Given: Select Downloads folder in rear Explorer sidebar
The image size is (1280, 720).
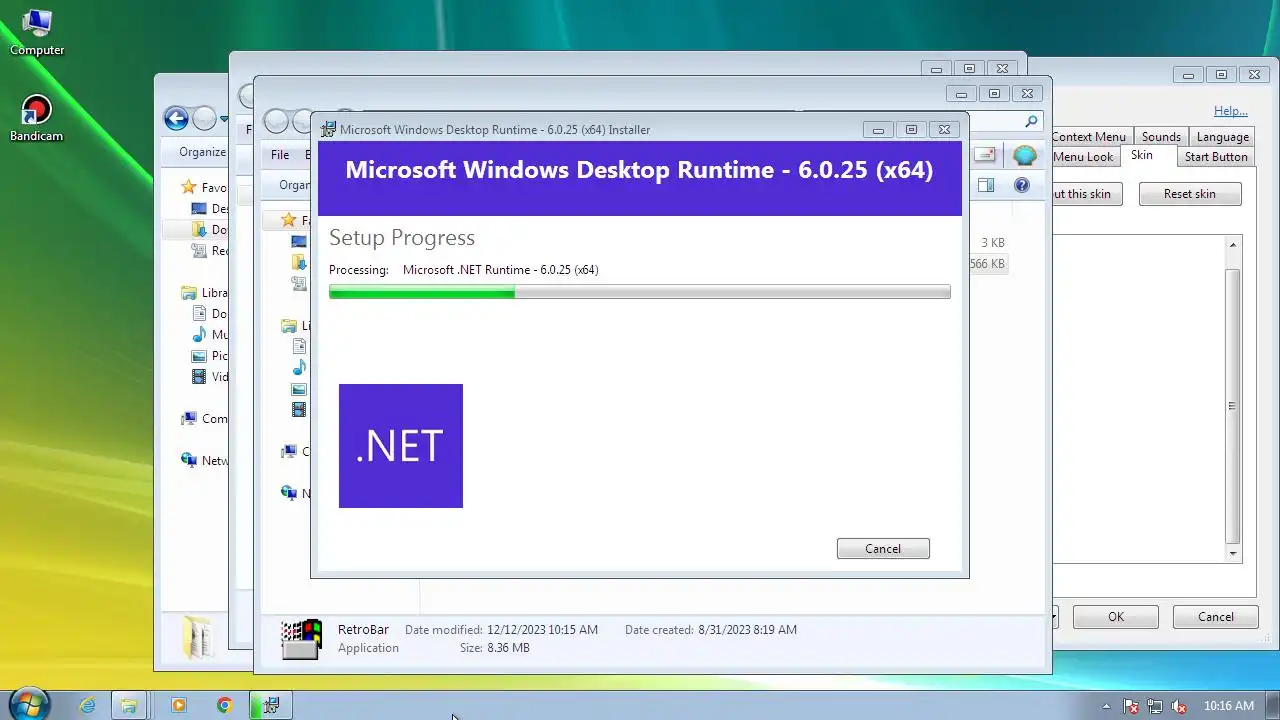Looking at the screenshot, I should [x=209, y=230].
